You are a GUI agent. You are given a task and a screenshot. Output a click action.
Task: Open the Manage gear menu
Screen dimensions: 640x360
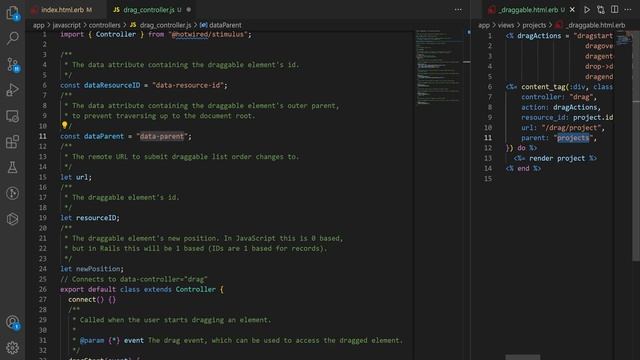(x=12, y=348)
